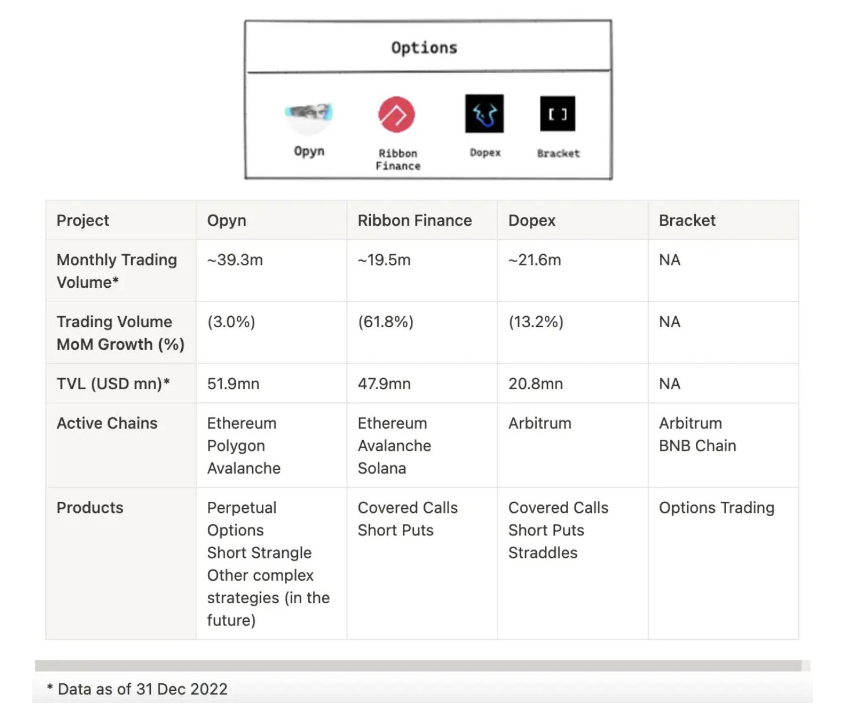Select the Dopex column header
This screenshot has height=710, width=845.
click(x=572, y=220)
